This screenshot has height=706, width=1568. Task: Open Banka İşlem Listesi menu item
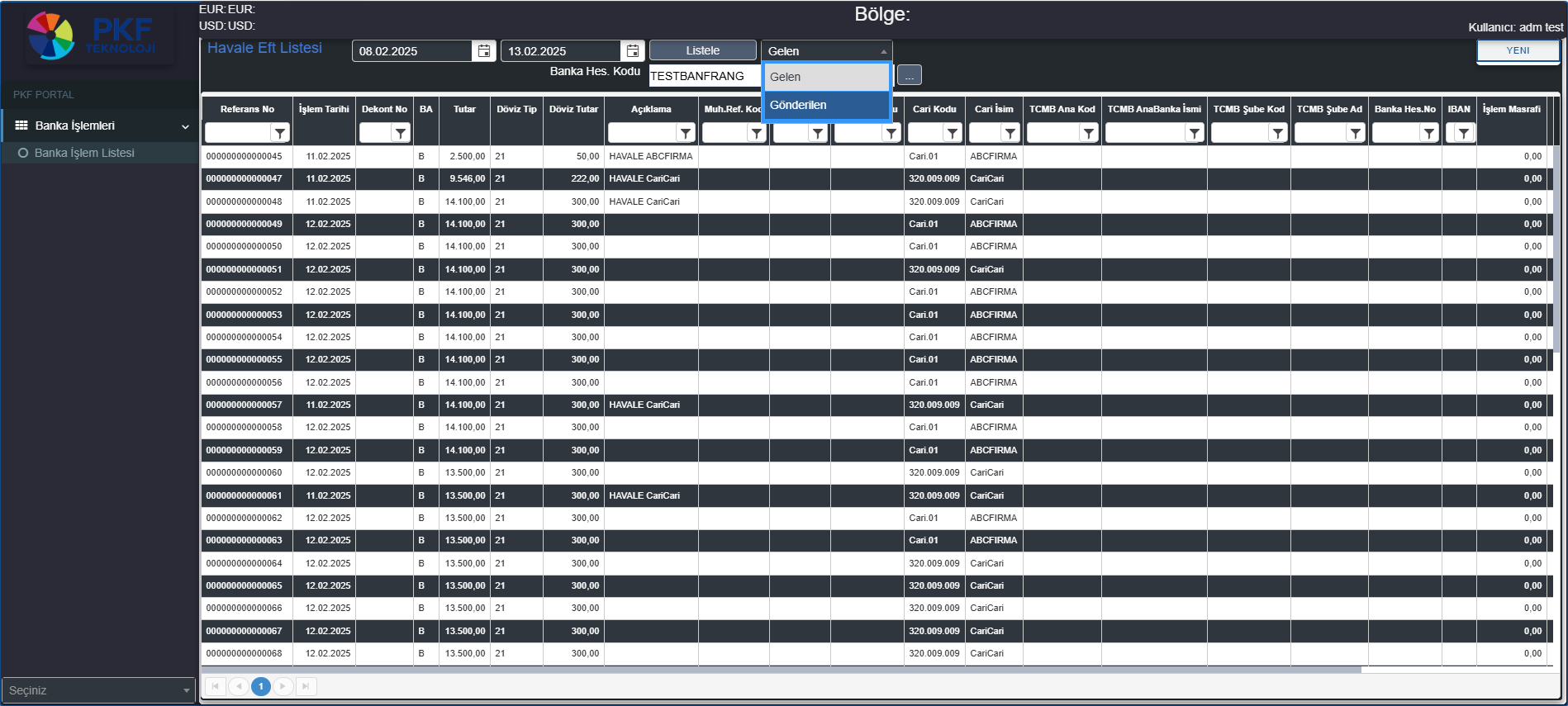pyautogui.click(x=84, y=153)
